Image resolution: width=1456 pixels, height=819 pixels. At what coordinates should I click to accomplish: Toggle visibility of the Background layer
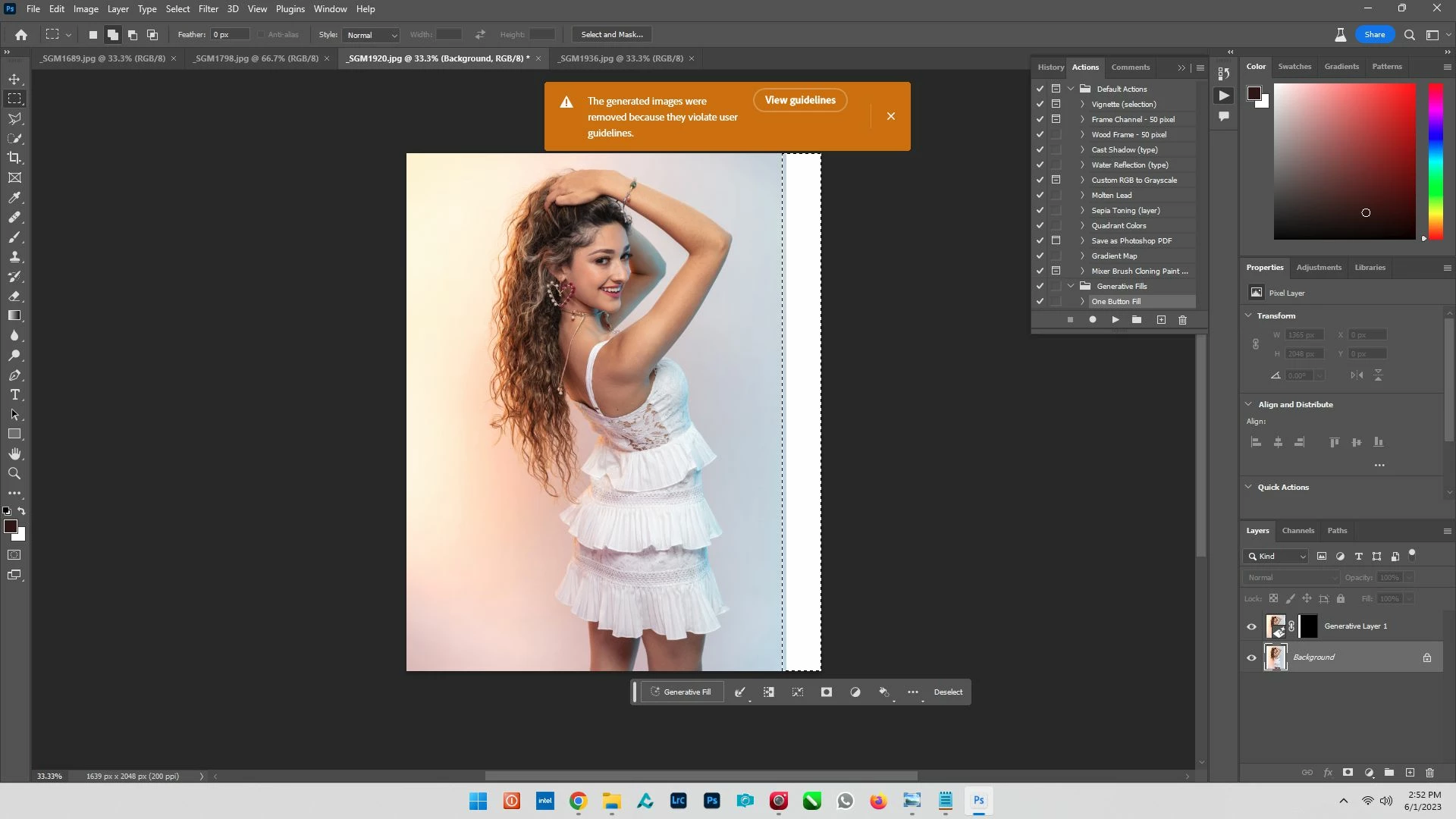click(1252, 657)
